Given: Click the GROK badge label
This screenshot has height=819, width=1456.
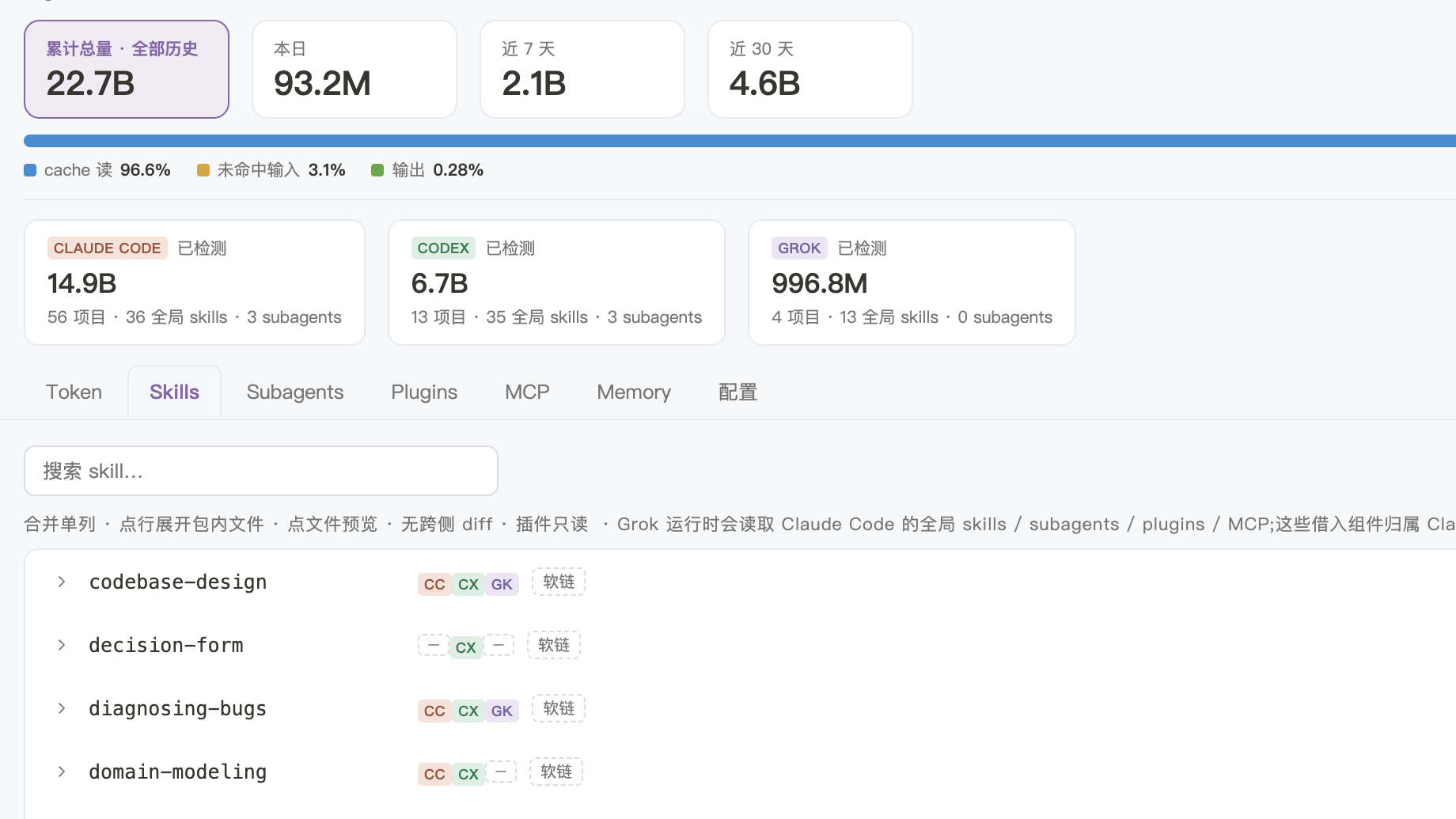Looking at the screenshot, I should coord(799,248).
